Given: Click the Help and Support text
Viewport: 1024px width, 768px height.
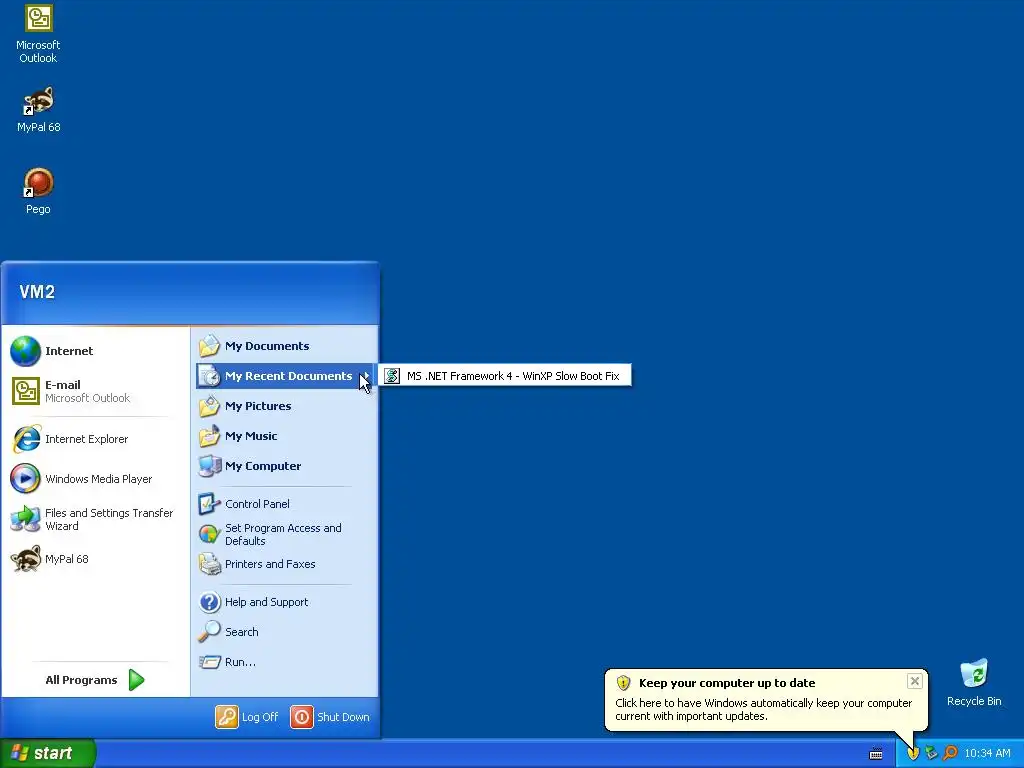Looking at the screenshot, I should click(266, 602).
